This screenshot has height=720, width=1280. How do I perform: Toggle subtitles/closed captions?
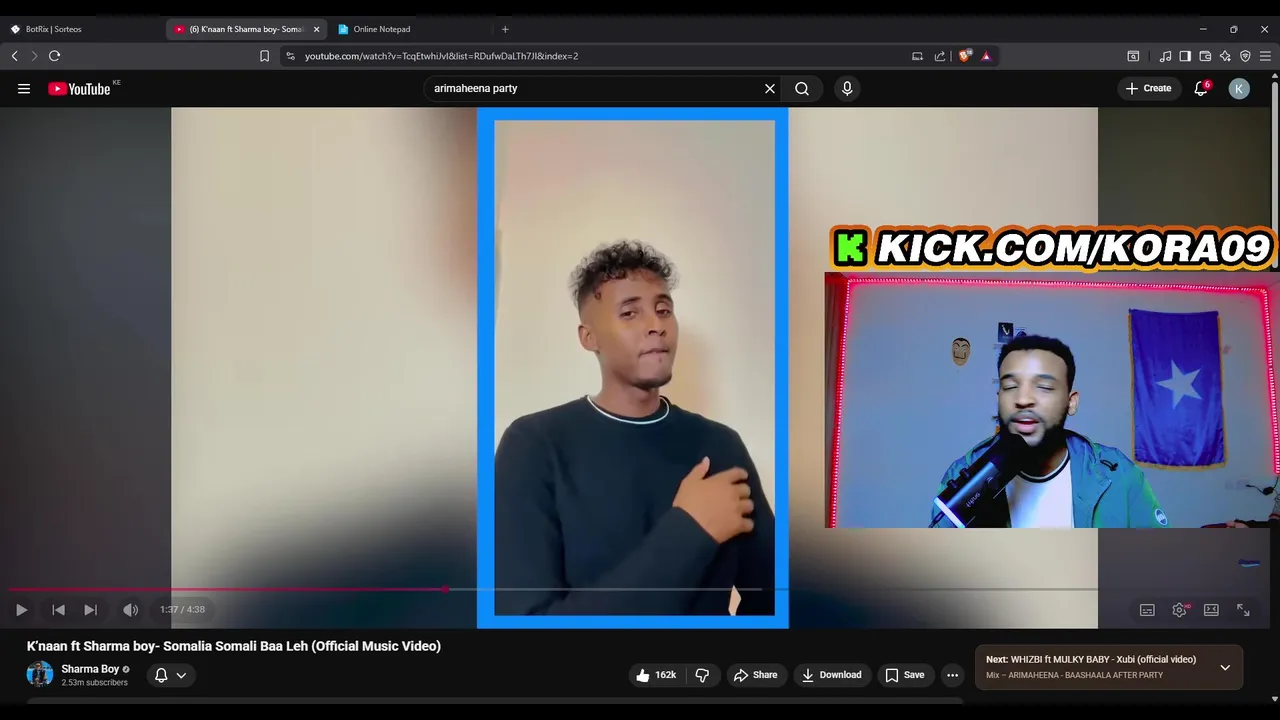[1147, 610]
